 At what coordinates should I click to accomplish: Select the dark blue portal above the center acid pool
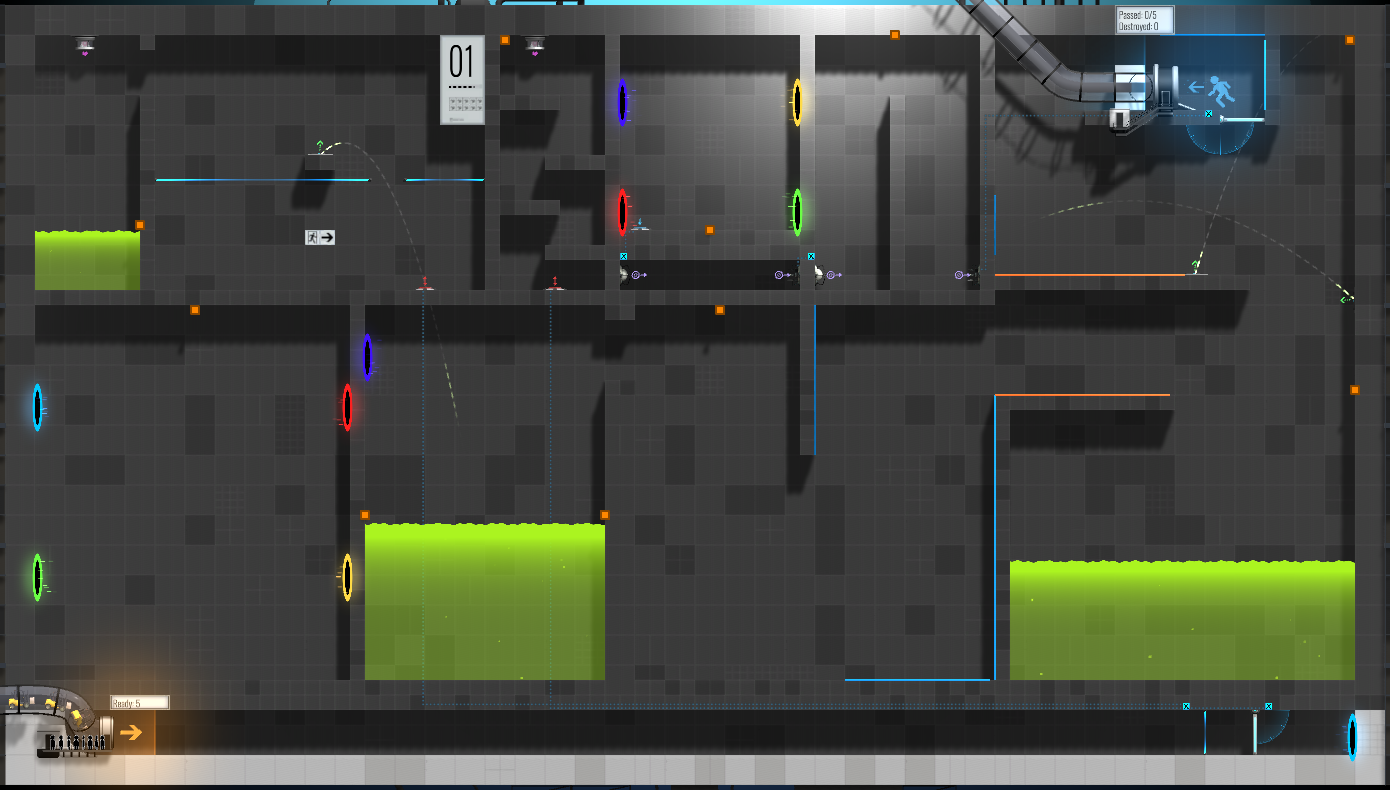coord(367,357)
